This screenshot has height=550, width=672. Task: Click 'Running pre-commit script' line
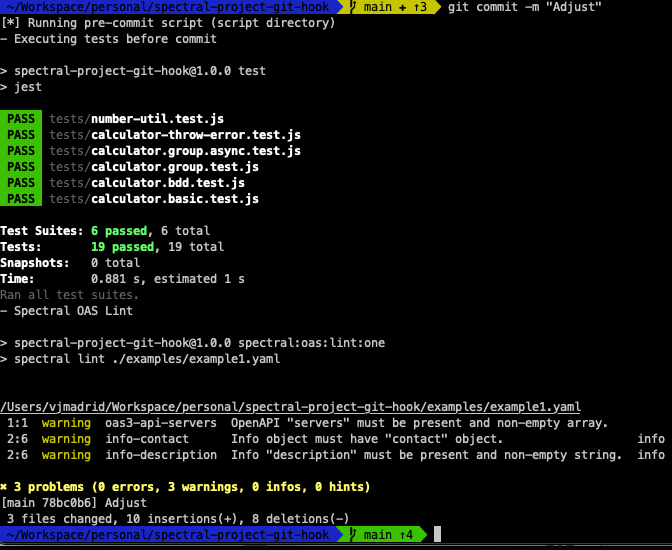point(168,23)
